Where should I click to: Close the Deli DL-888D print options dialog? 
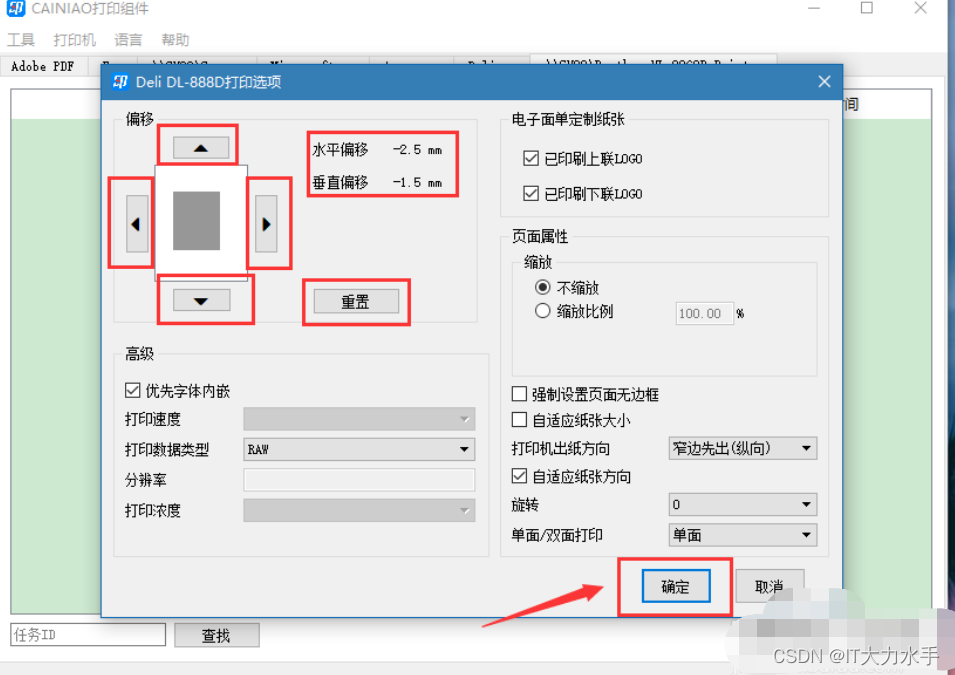click(x=824, y=82)
